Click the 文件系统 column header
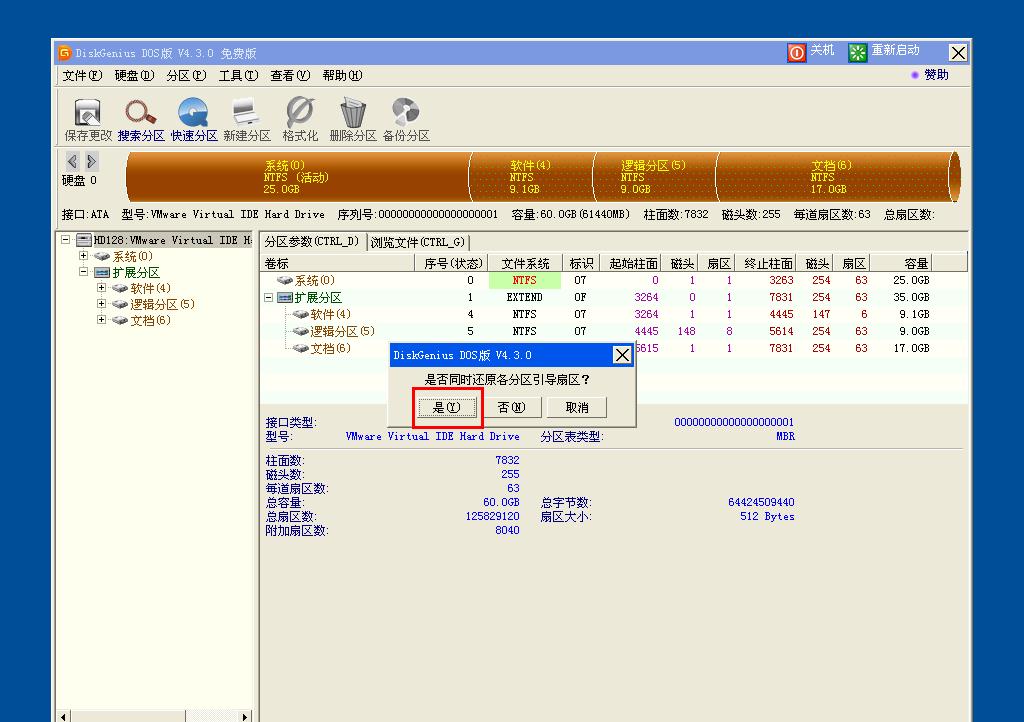The width and height of the screenshot is (1024, 722). click(x=525, y=263)
